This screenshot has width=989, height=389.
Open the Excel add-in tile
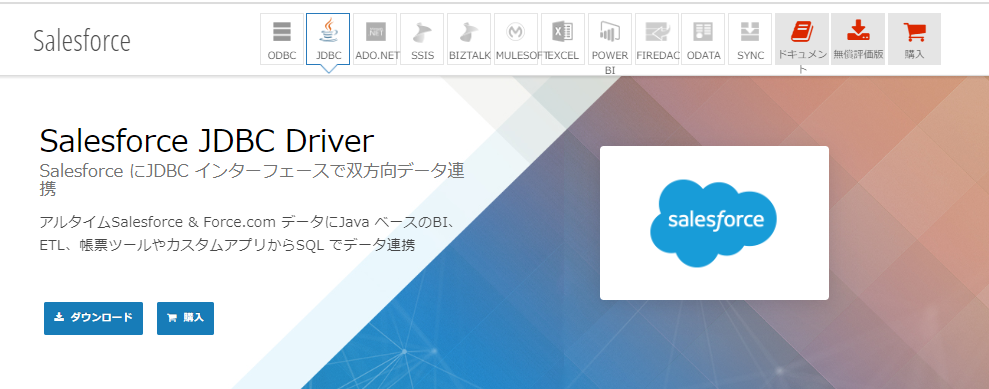click(563, 38)
